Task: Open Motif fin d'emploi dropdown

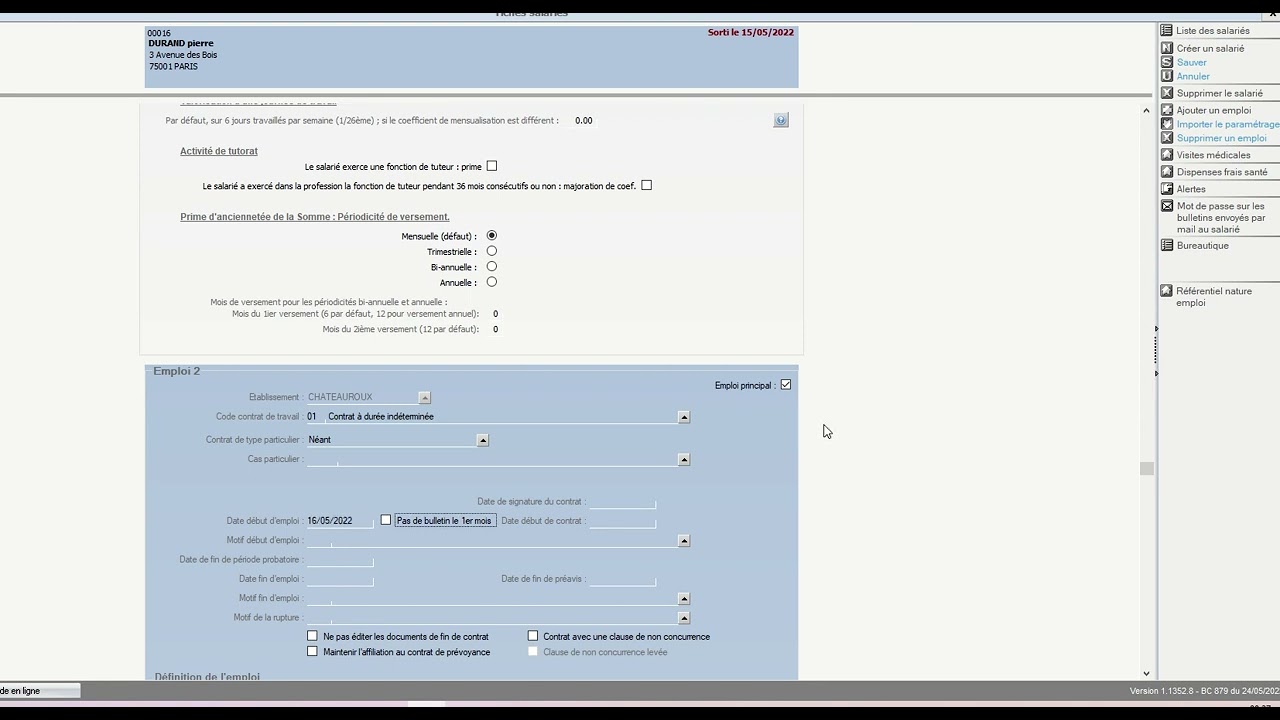Action: (x=684, y=598)
